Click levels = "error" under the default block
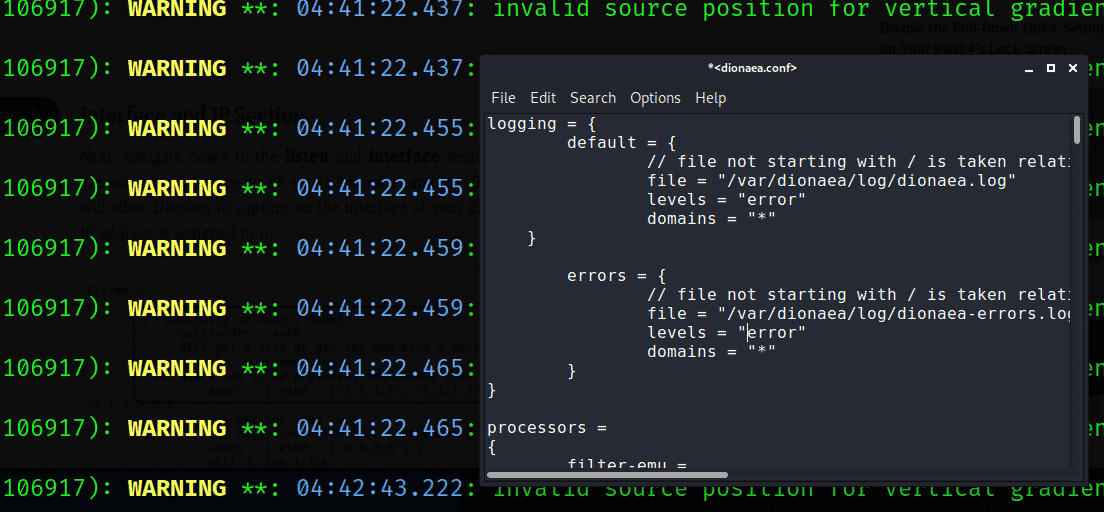The width and height of the screenshot is (1104, 512). point(726,200)
